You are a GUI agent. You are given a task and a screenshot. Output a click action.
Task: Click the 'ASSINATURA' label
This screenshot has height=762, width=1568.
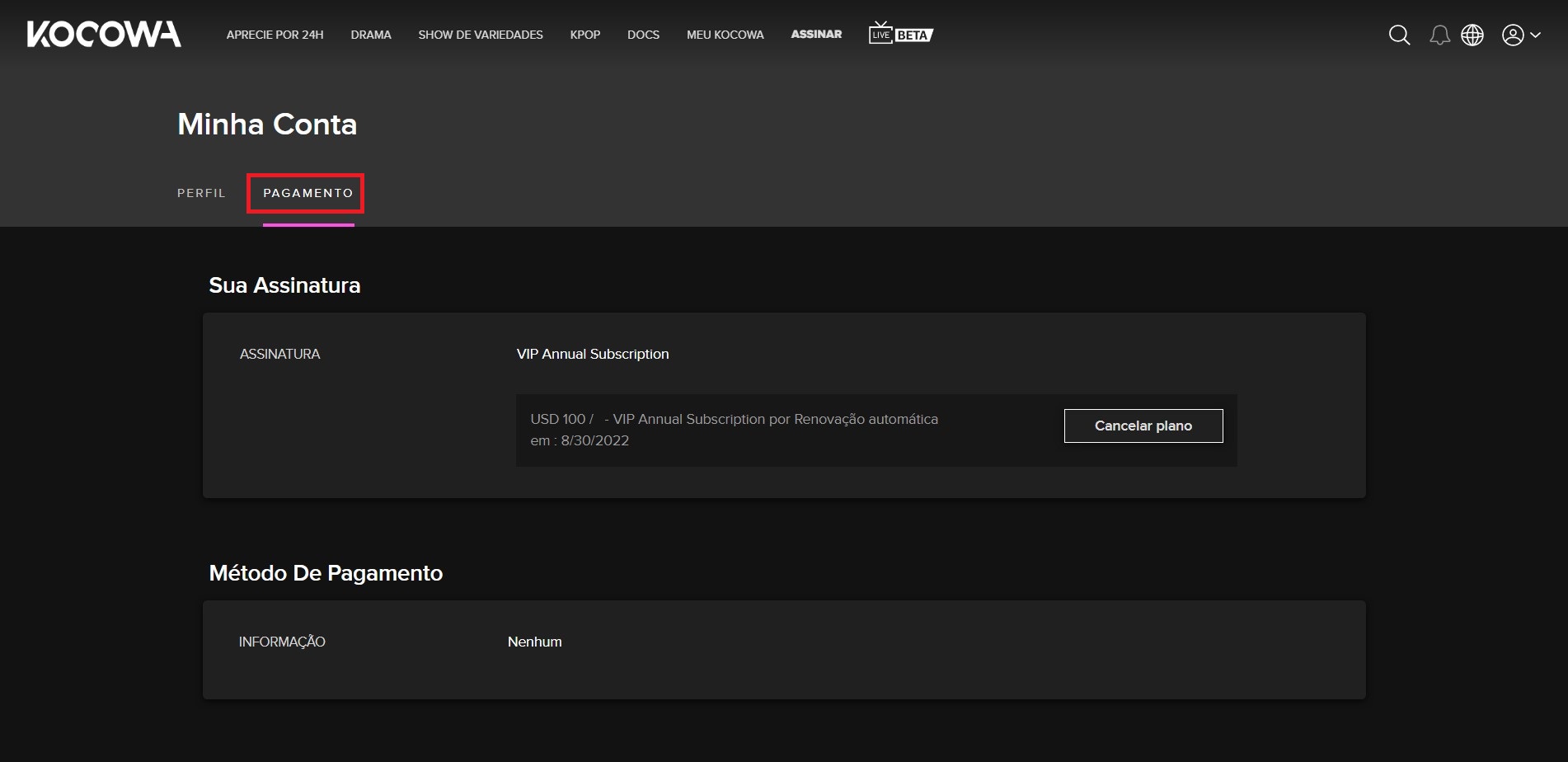279,354
